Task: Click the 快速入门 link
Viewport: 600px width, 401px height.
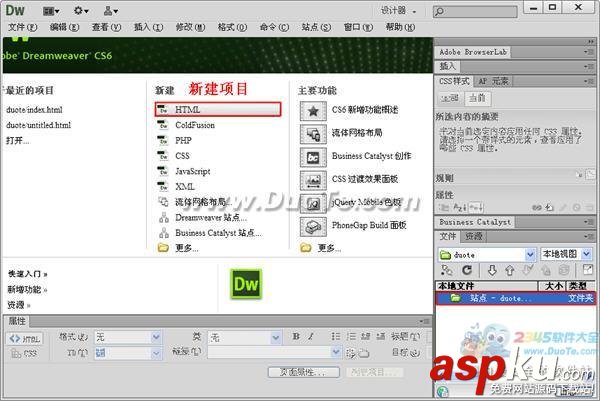Action: (x=28, y=274)
